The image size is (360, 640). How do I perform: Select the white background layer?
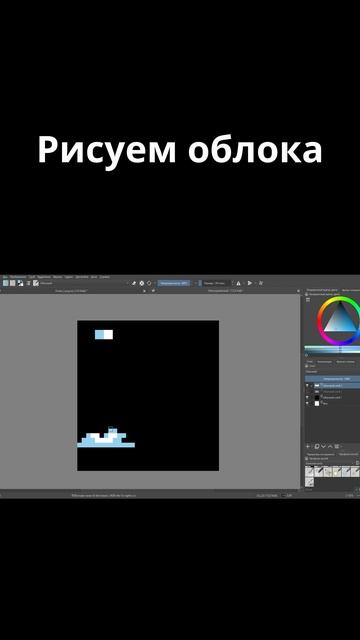(x=332, y=403)
